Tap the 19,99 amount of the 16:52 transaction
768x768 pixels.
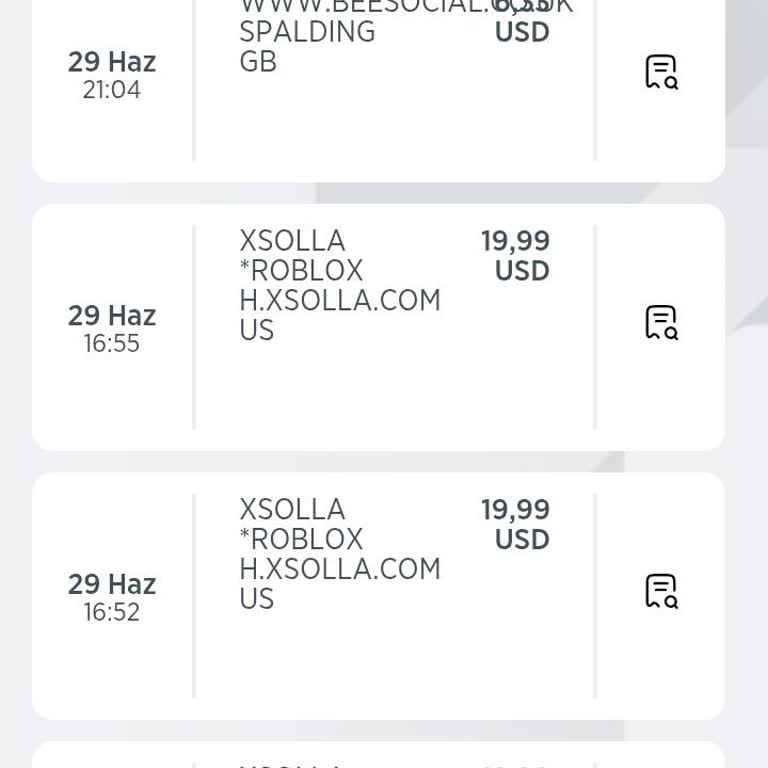click(515, 509)
